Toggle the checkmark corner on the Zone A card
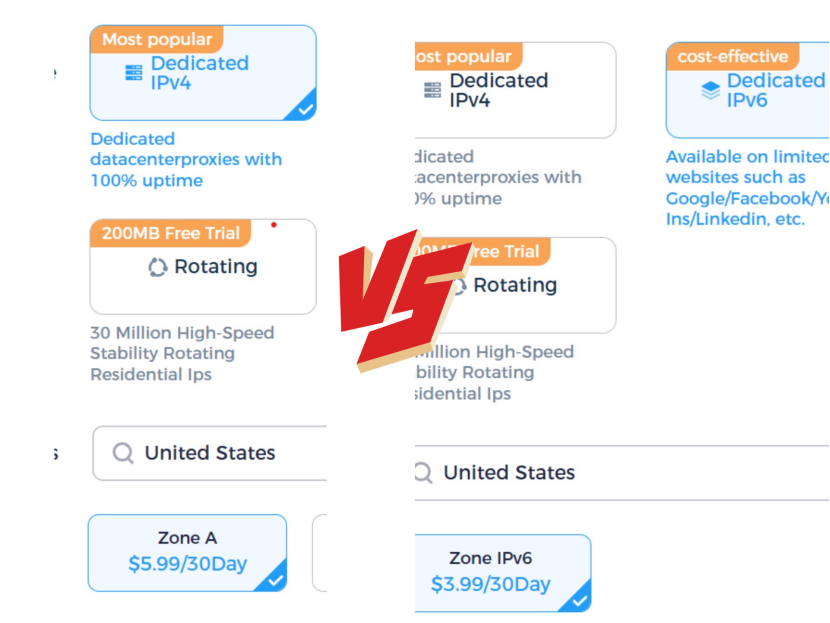The image size is (830, 623). tap(275, 579)
